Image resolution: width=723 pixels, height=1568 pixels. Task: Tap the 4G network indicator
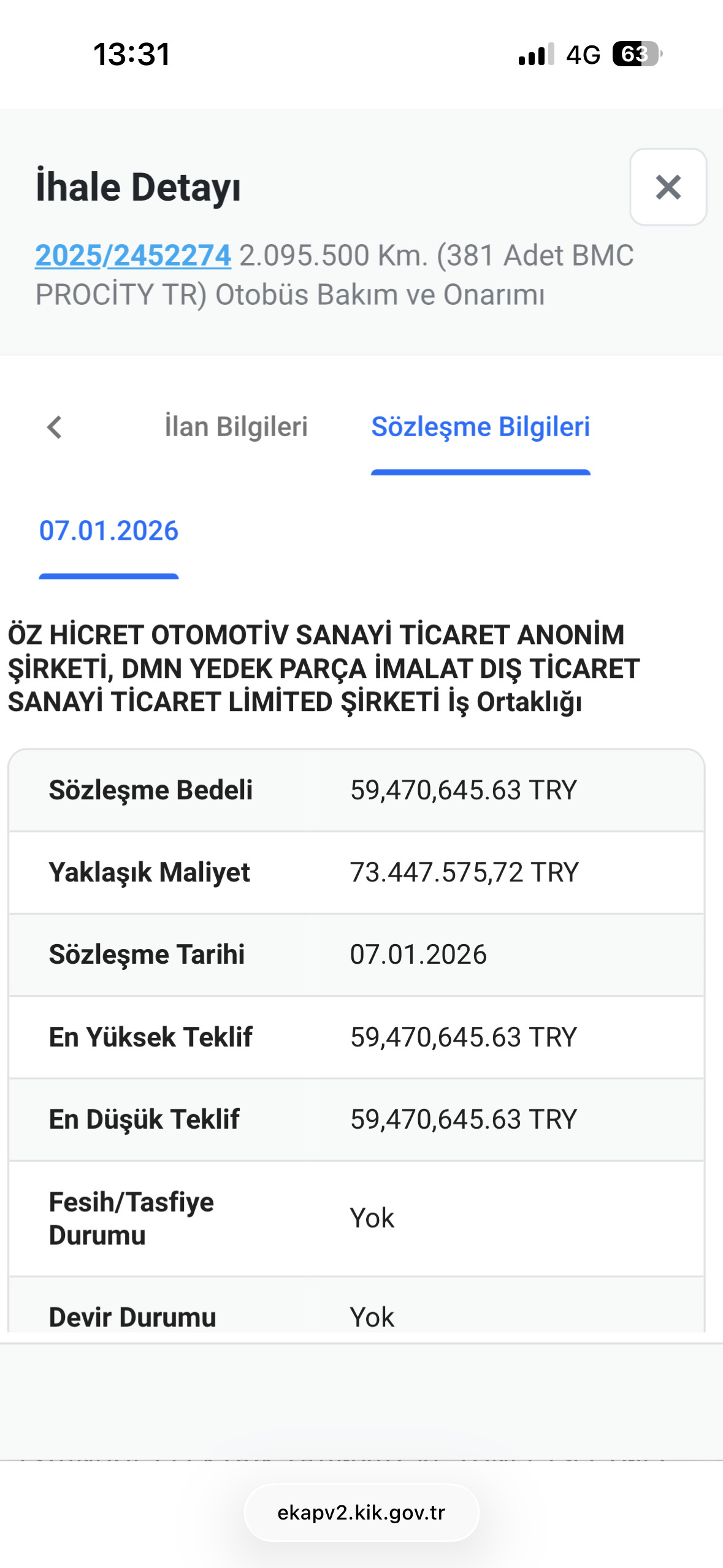click(583, 55)
